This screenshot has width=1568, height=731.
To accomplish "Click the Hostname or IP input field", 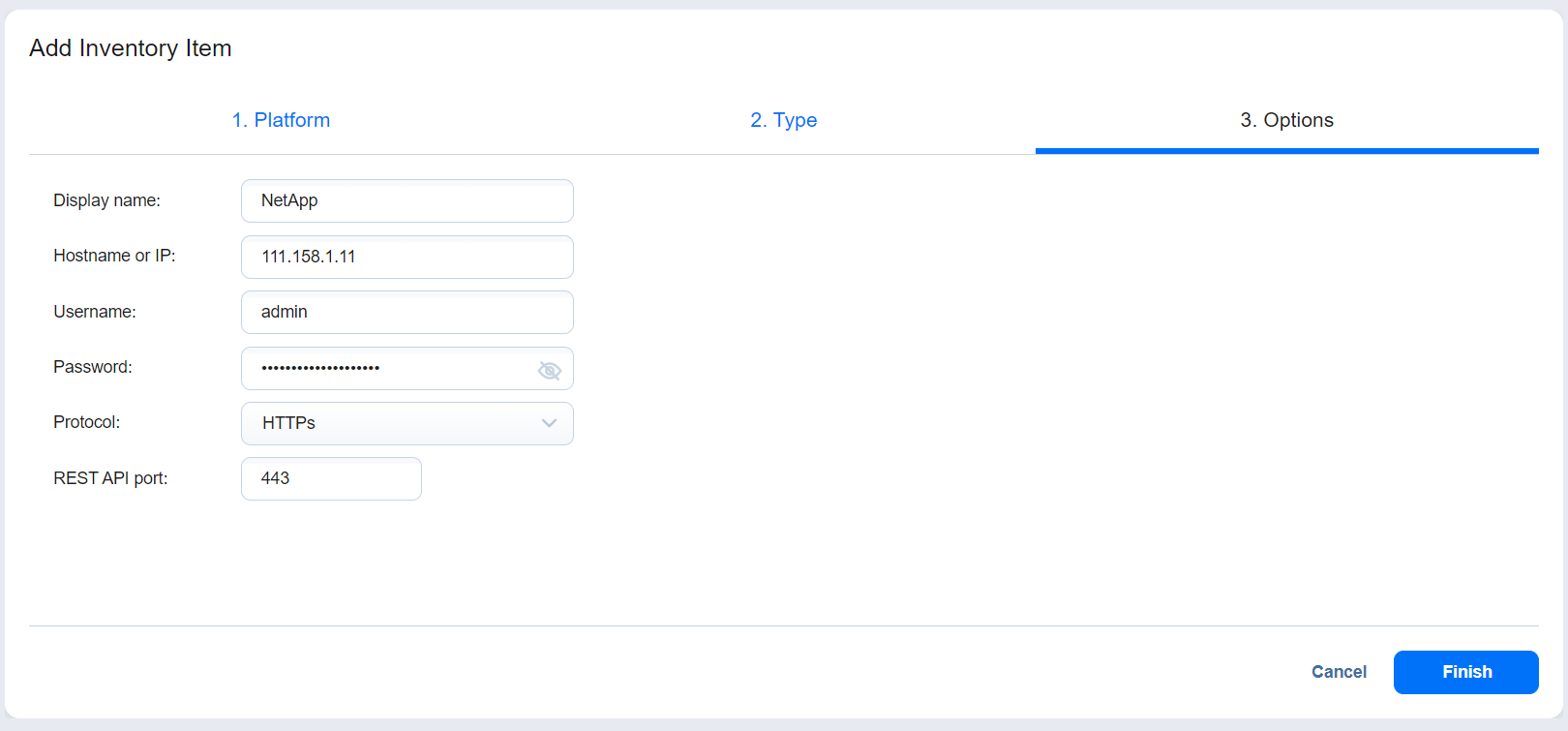I will coord(407,257).
